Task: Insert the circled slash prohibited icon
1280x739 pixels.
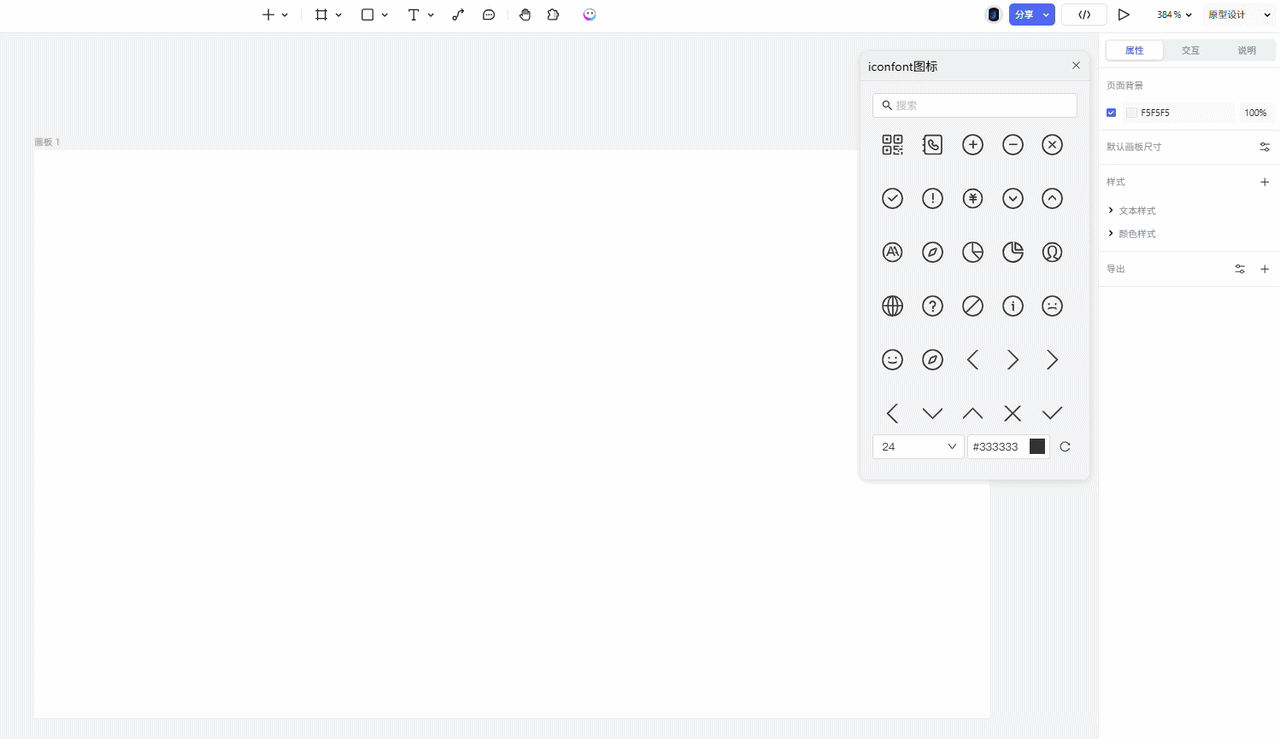Action: tap(973, 306)
